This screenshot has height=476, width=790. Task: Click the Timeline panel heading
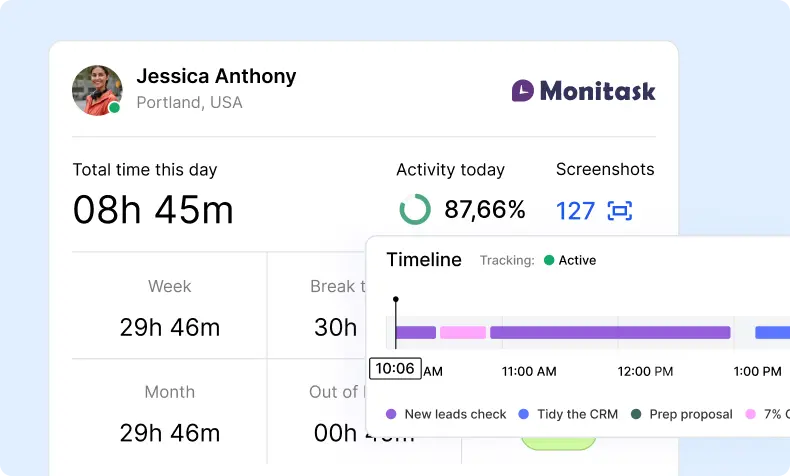point(424,259)
